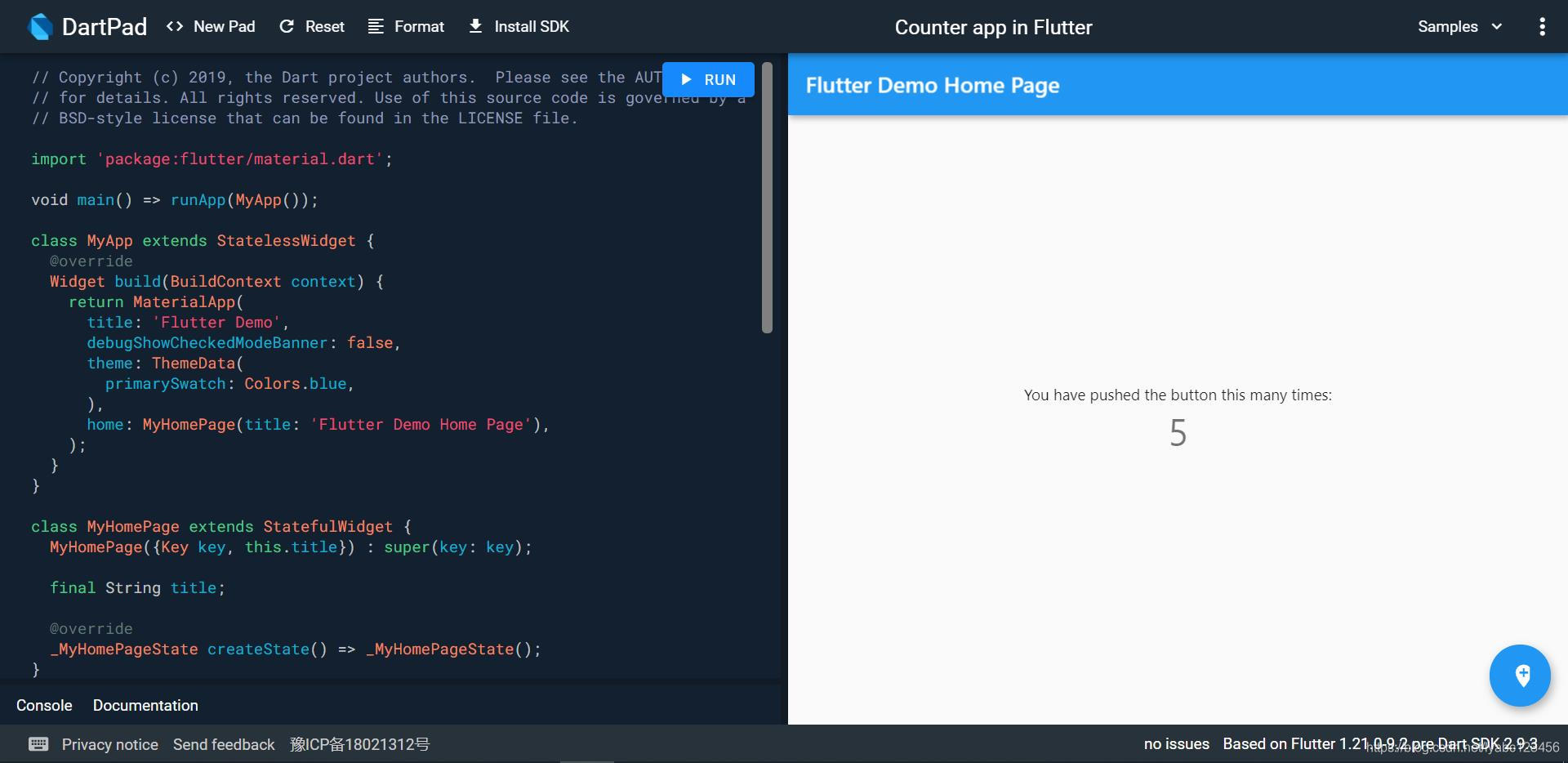This screenshot has width=1568, height=763.
Task: Click Send feedback link
Action: (224, 744)
